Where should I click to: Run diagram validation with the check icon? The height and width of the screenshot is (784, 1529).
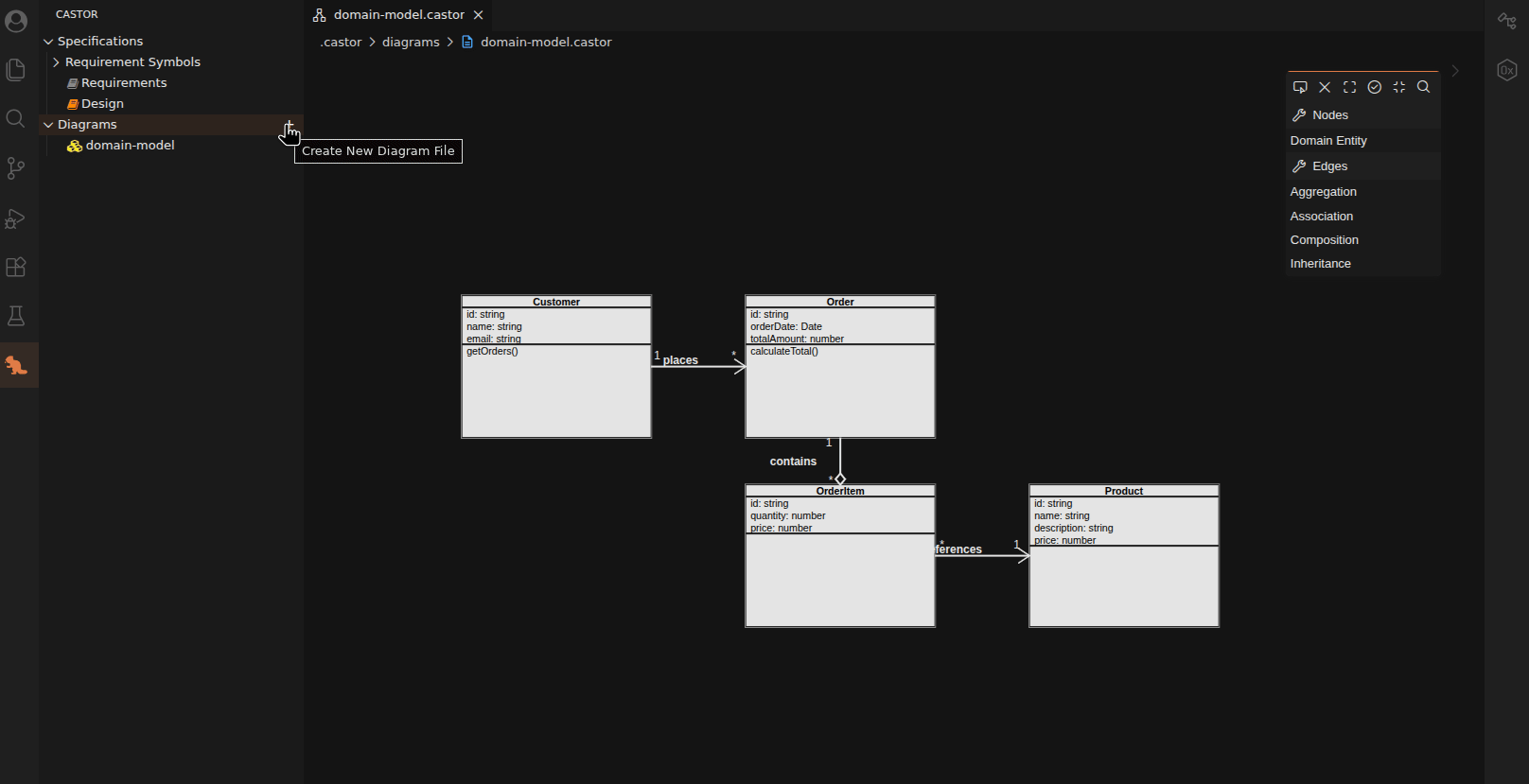1375,87
